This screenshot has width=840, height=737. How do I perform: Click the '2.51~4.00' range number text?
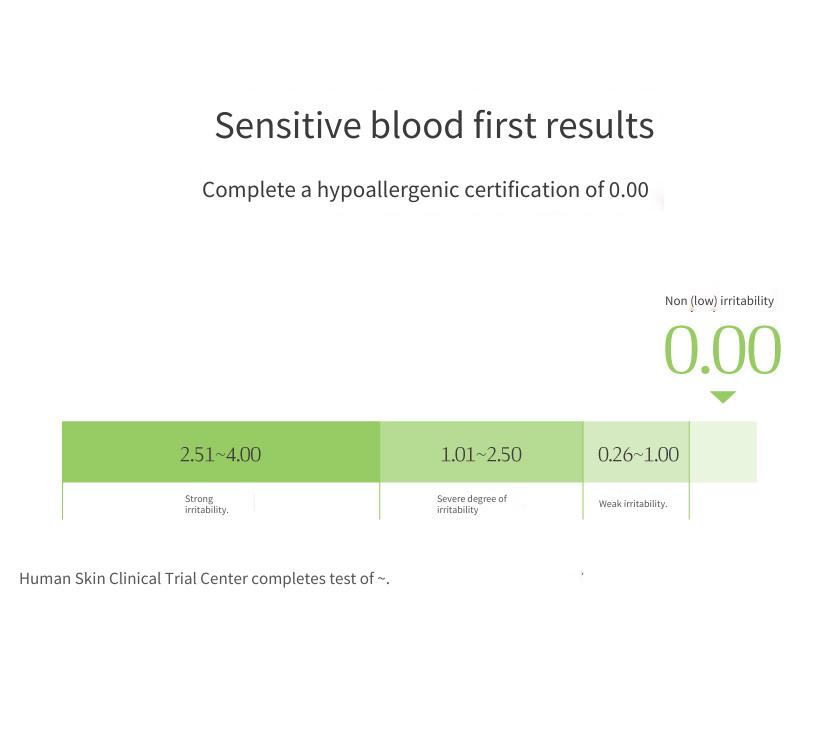(220, 455)
